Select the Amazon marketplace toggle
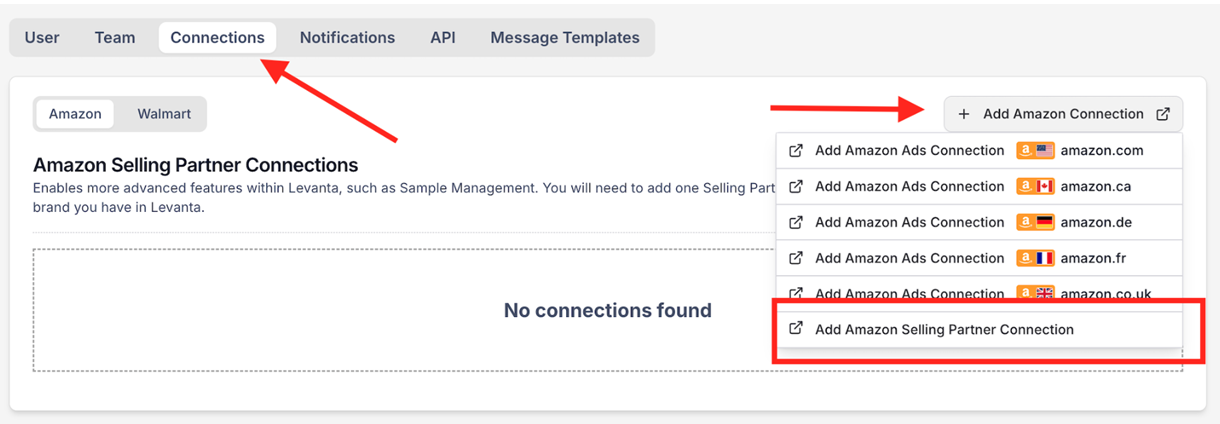 [x=75, y=114]
